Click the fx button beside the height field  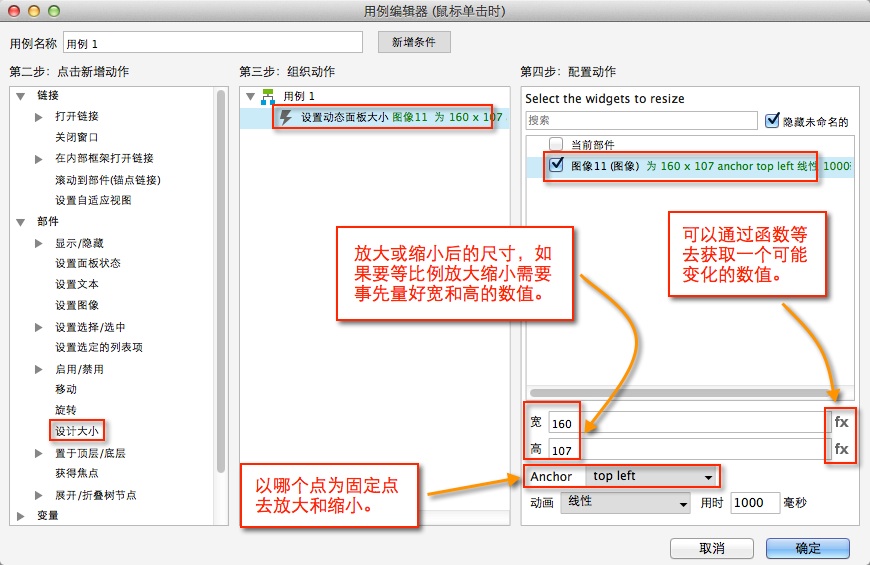(841, 449)
